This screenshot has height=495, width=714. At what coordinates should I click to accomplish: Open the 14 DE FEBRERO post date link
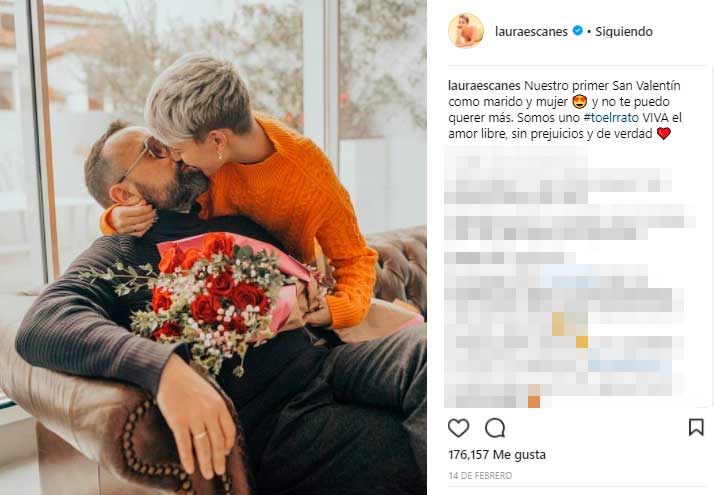pos(480,475)
